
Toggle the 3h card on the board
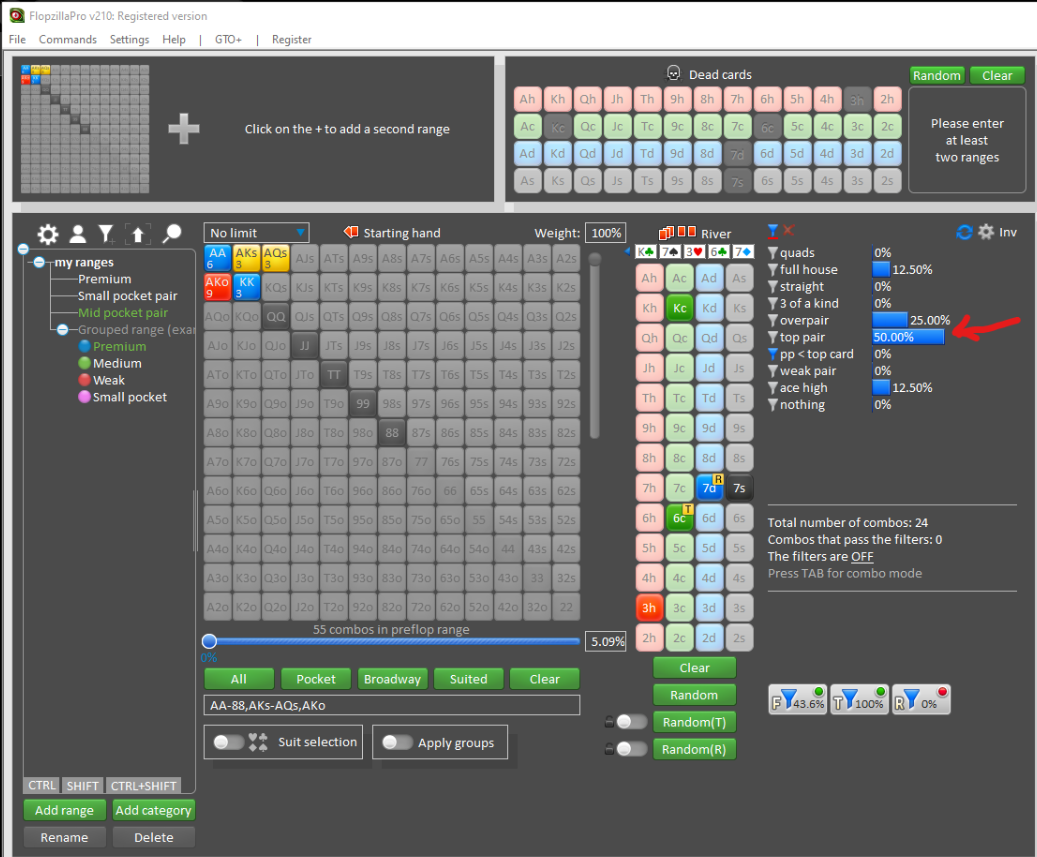point(649,608)
